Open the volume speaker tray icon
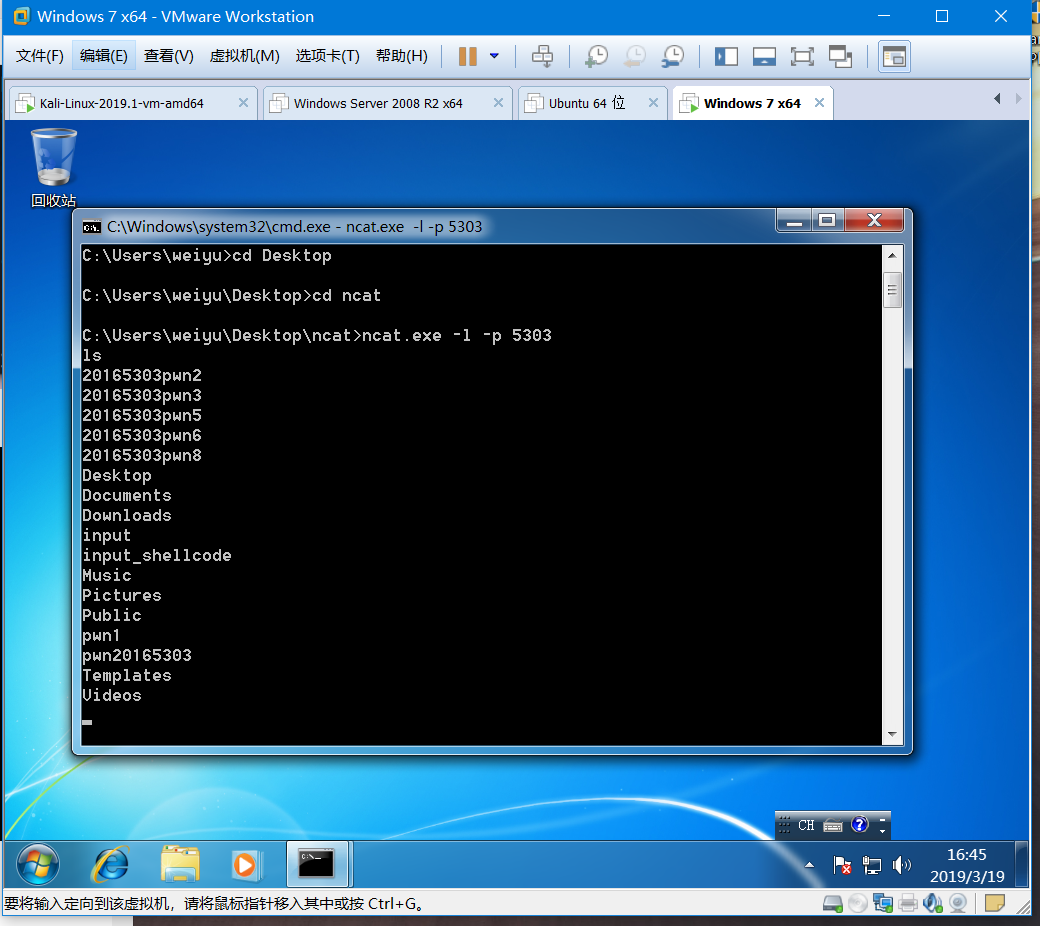 (x=901, y=865)
